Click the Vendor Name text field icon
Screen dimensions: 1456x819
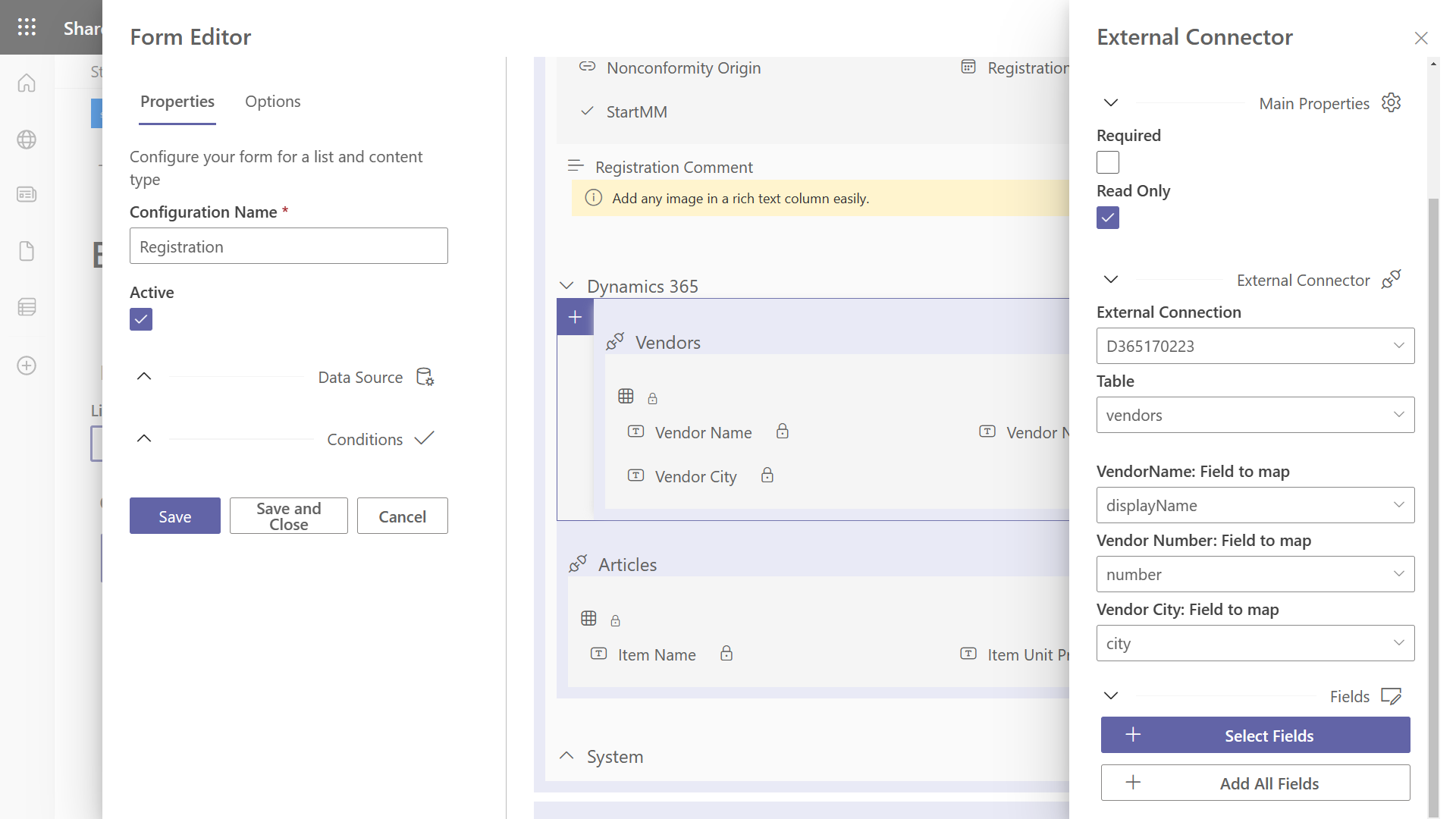(636, 431)
